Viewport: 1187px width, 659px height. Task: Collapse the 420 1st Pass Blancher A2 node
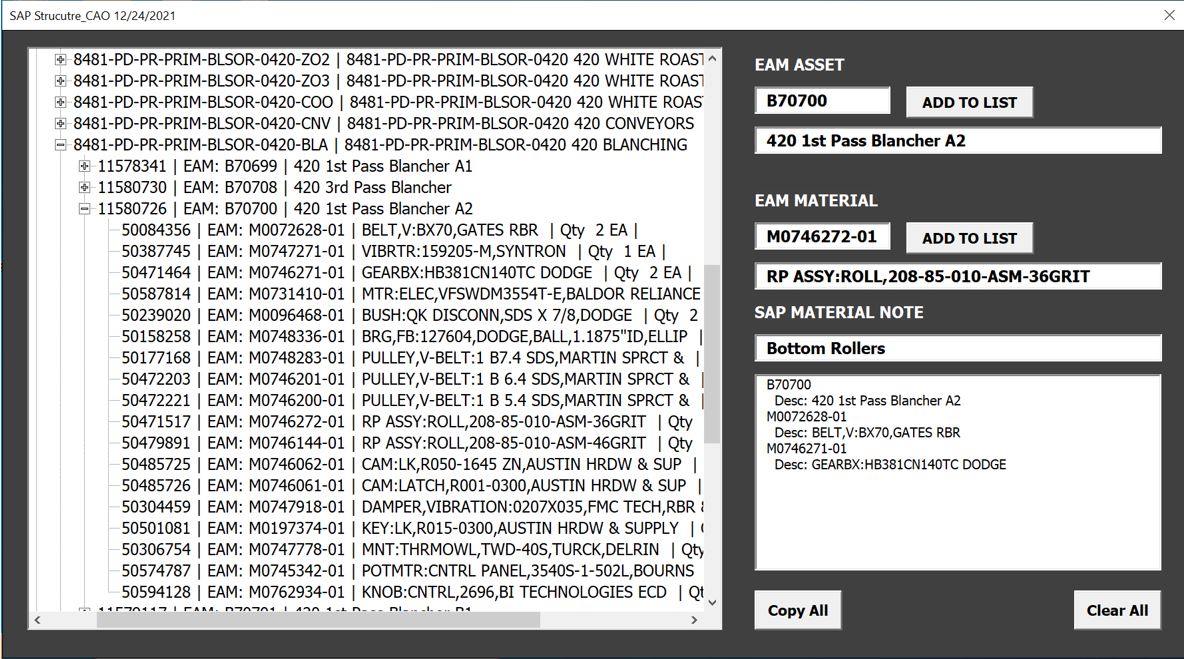tap(85, 209)
